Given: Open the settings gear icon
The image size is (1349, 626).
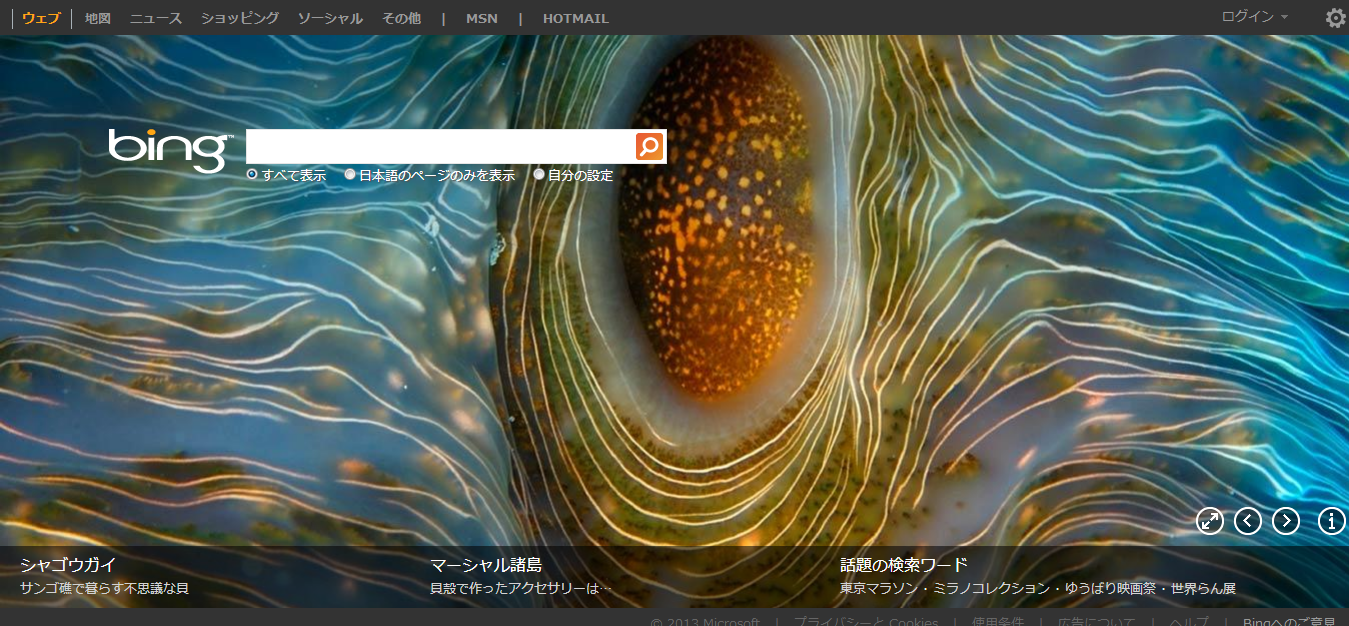Looking at the screenshot, I should click(x=1335, y=18).
